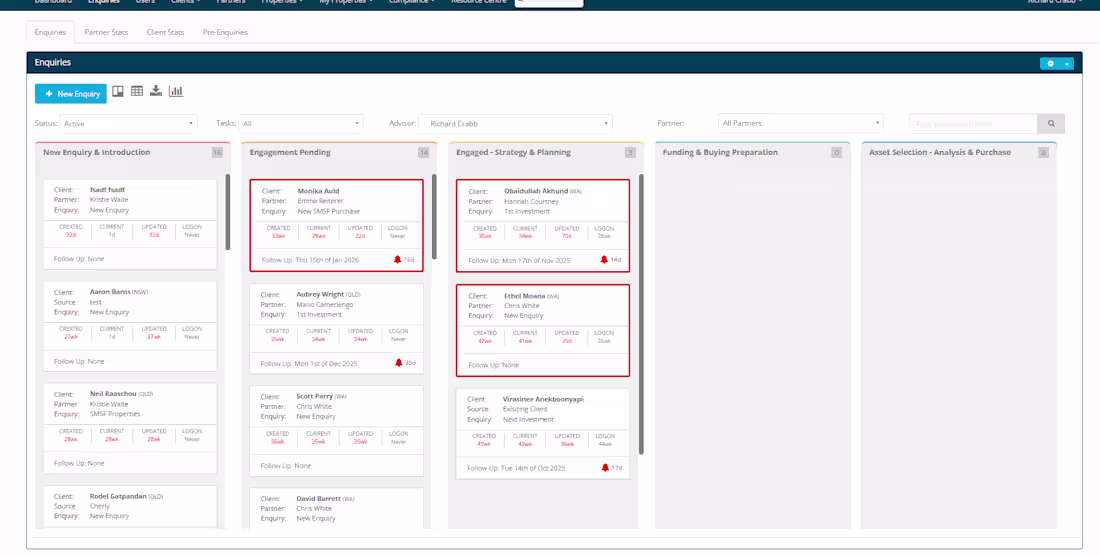Focus the keyword search input field
Viewport: 1100px width, 556px height.
[974, 123]
